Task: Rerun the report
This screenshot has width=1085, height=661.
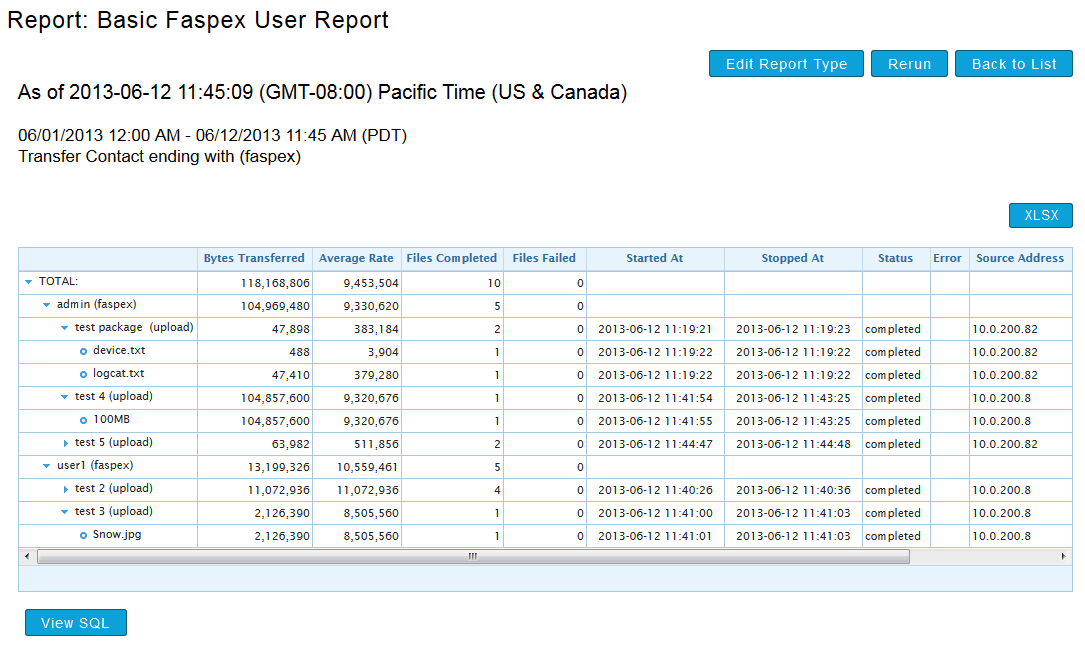Action: coord(909,64)
